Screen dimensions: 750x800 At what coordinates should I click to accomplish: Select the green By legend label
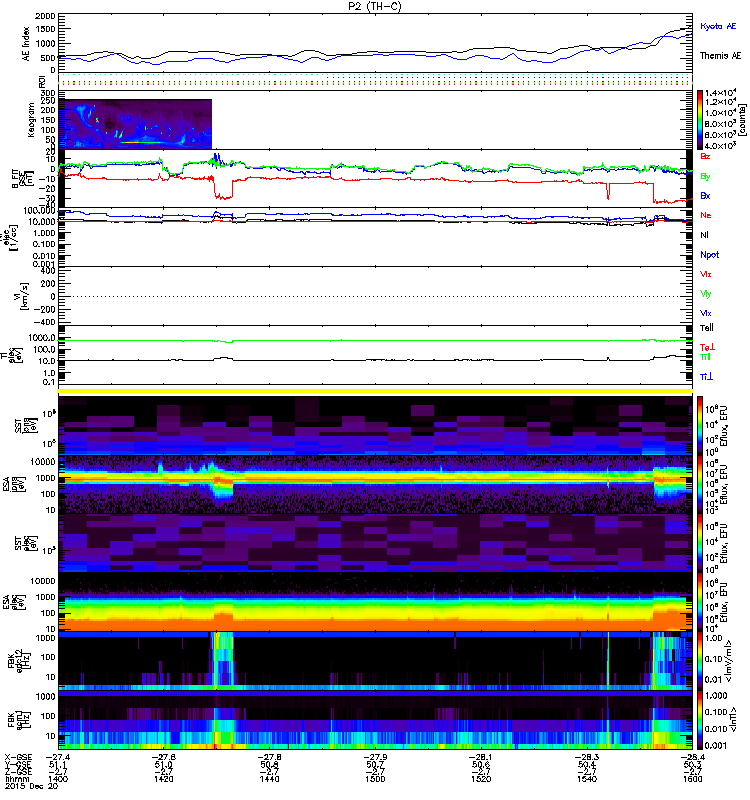[706, 176]
